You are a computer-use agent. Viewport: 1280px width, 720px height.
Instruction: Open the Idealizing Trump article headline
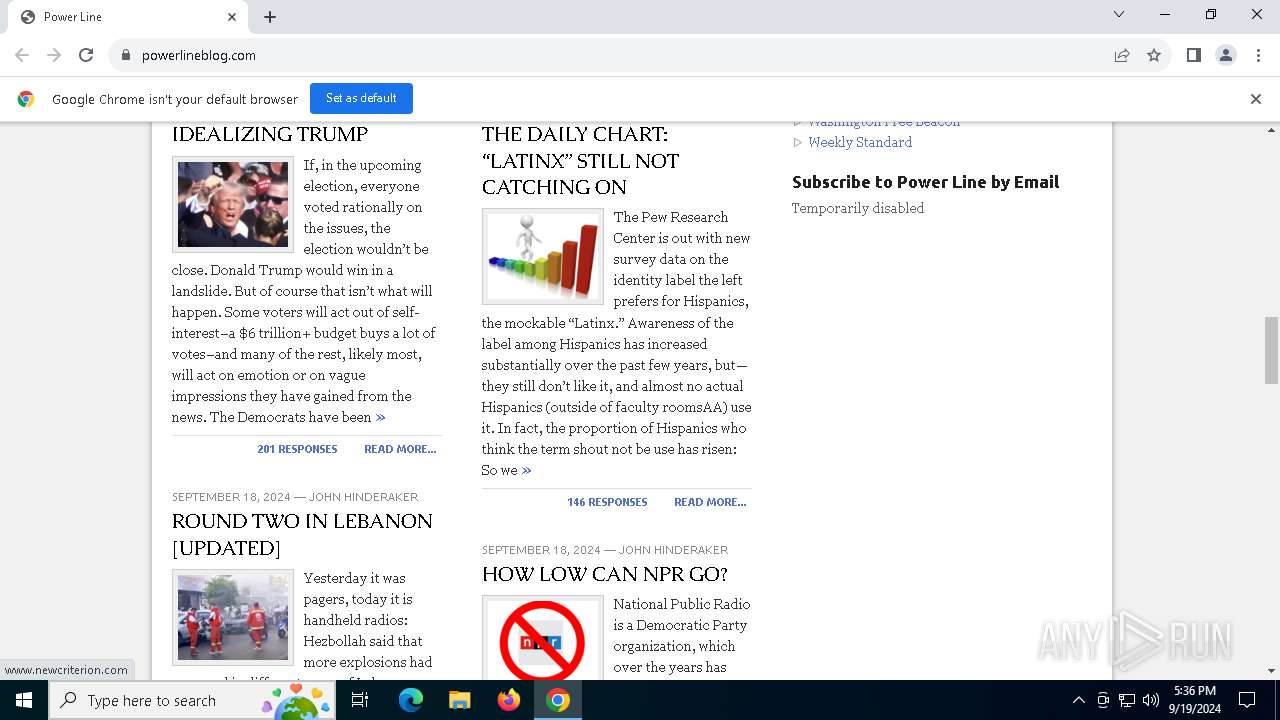pos(270,134)
